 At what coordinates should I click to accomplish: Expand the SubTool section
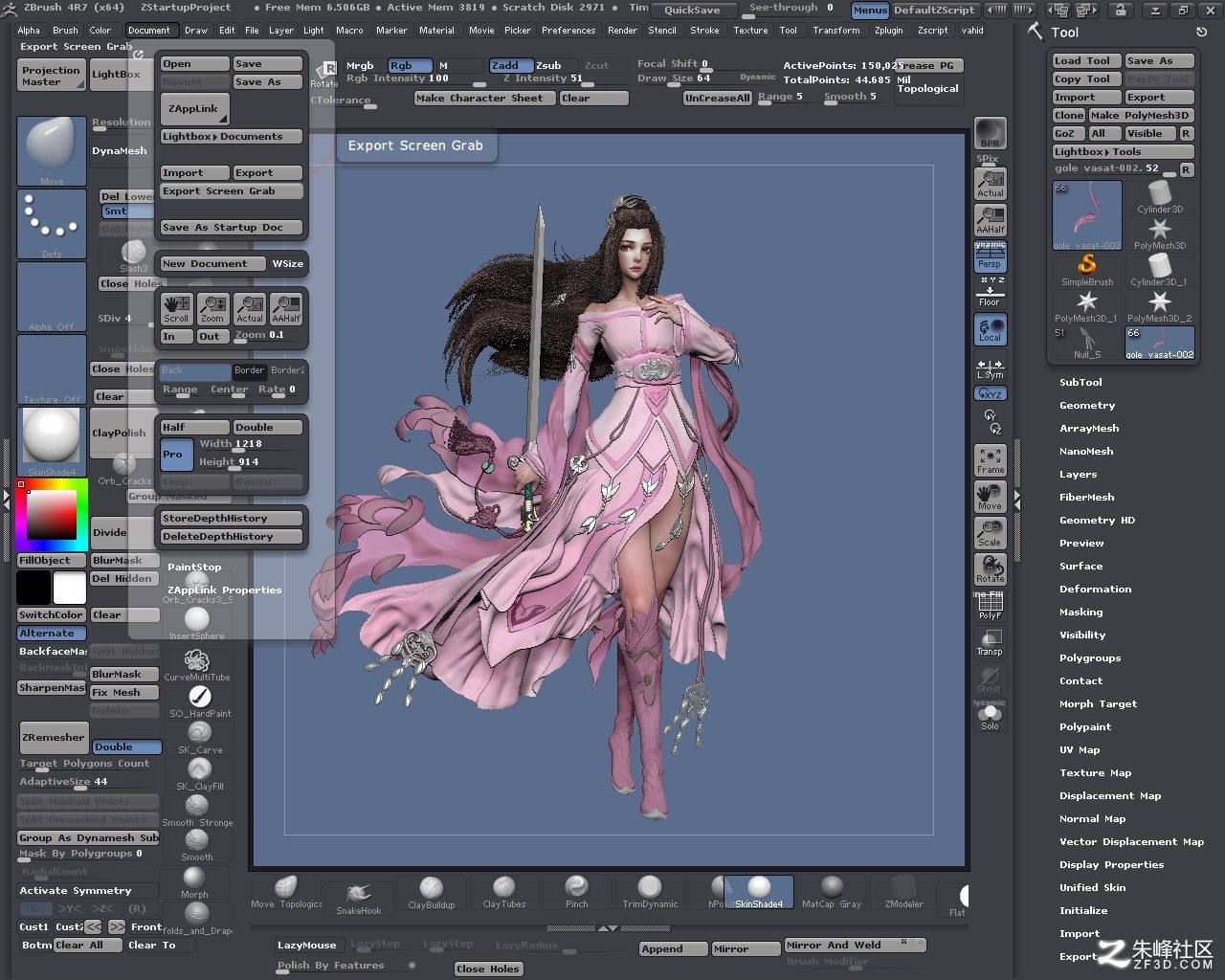[1080, 382]
